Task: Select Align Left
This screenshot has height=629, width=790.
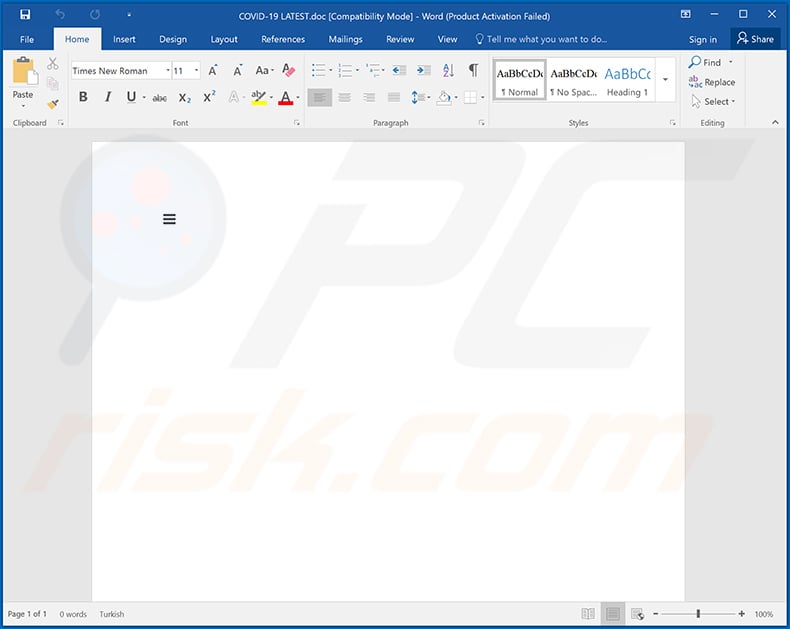Action: point(319,97)
